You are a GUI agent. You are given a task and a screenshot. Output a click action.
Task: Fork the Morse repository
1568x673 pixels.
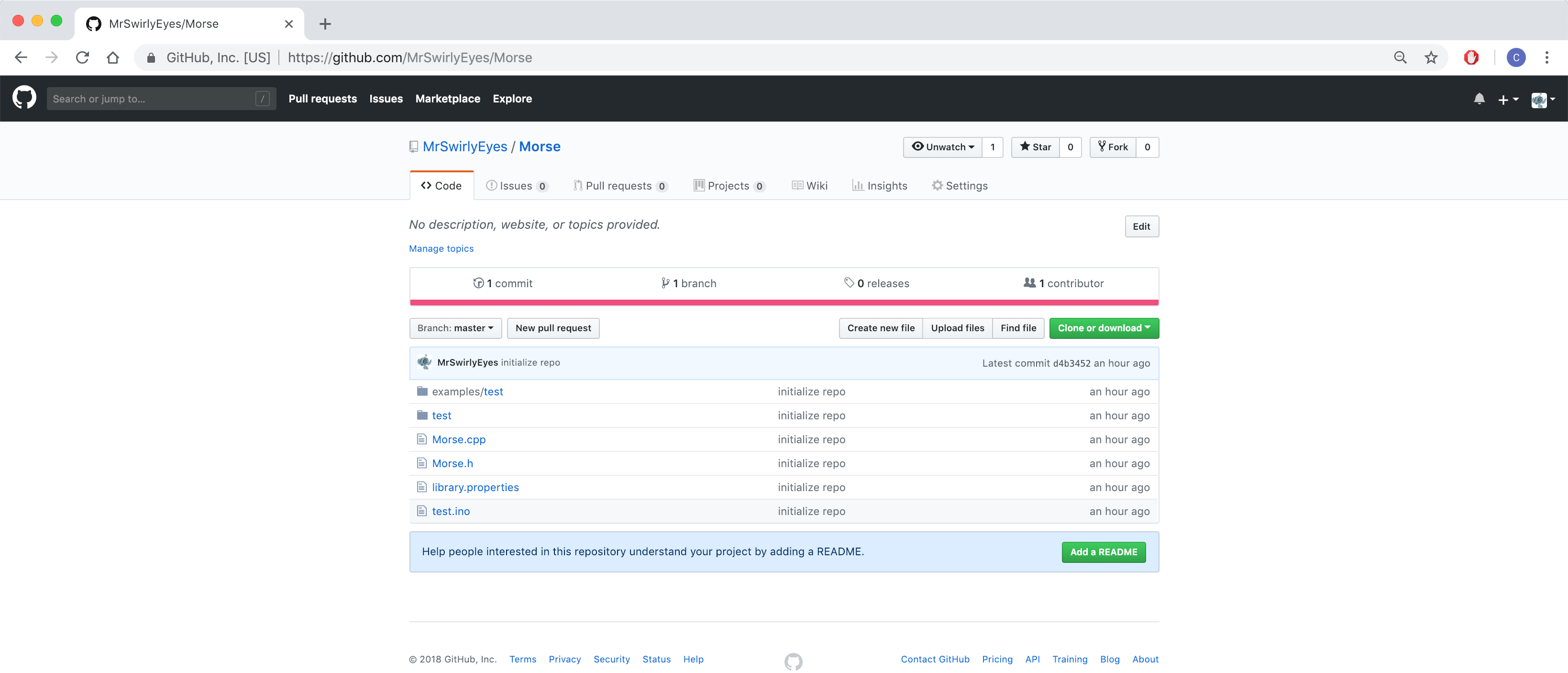1113,147
